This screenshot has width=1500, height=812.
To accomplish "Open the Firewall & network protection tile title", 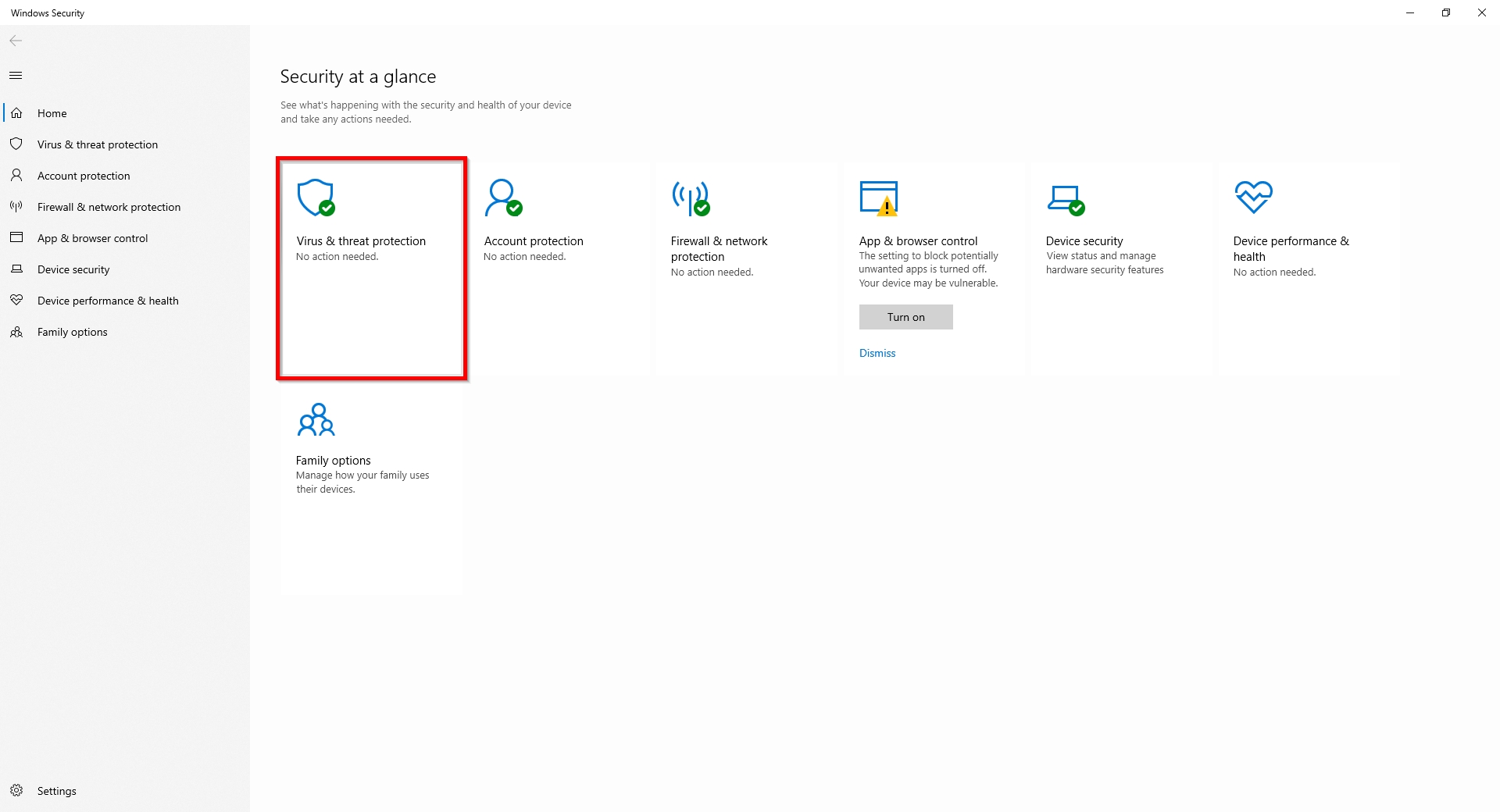I will (719, 249).
